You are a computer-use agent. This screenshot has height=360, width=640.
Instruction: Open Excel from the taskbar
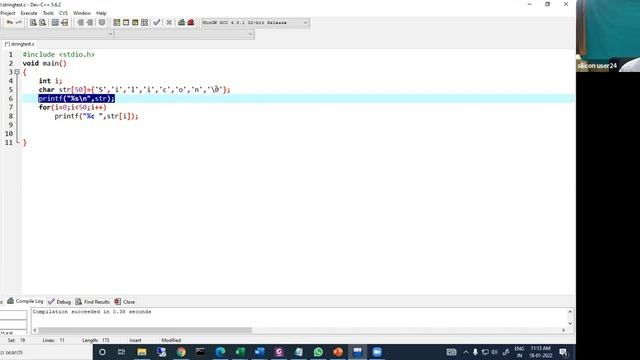[240, 352]
